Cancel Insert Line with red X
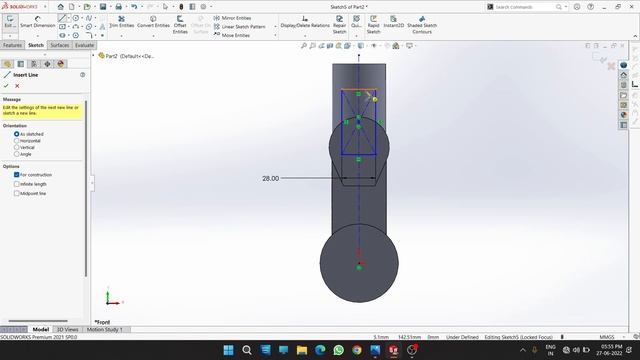 17,86
